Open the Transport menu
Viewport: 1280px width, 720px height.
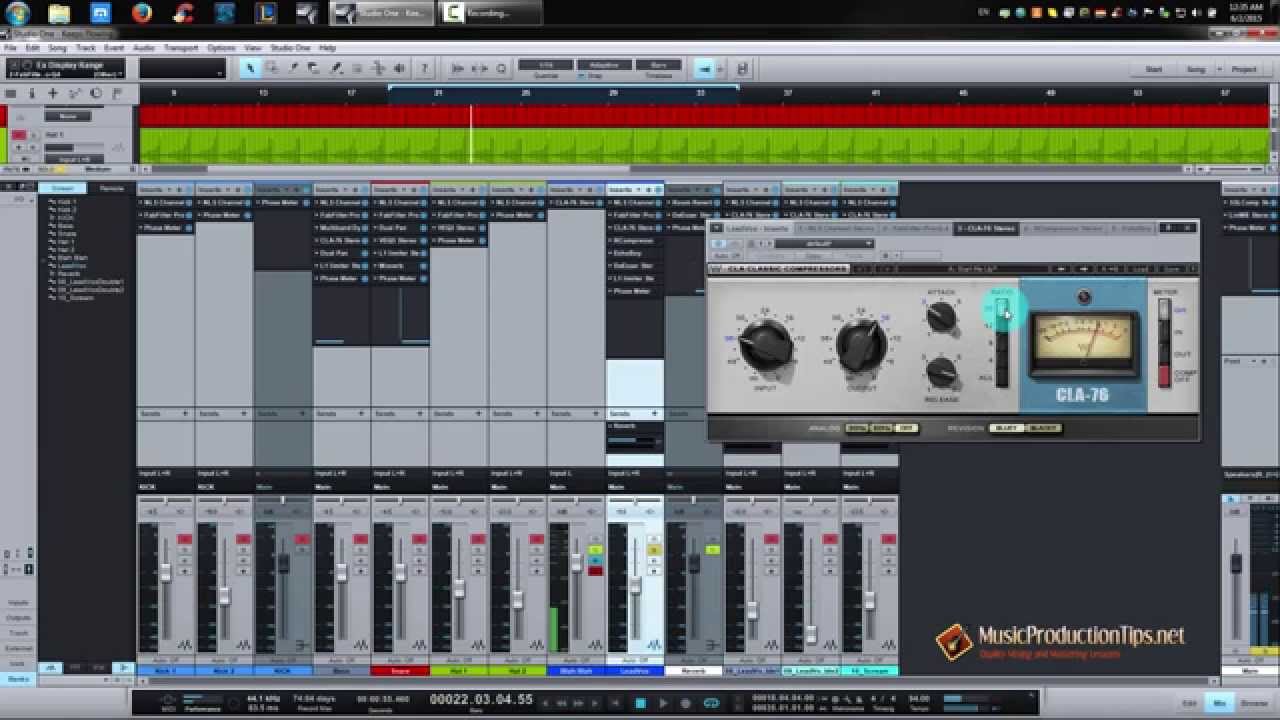click(181, 47)
